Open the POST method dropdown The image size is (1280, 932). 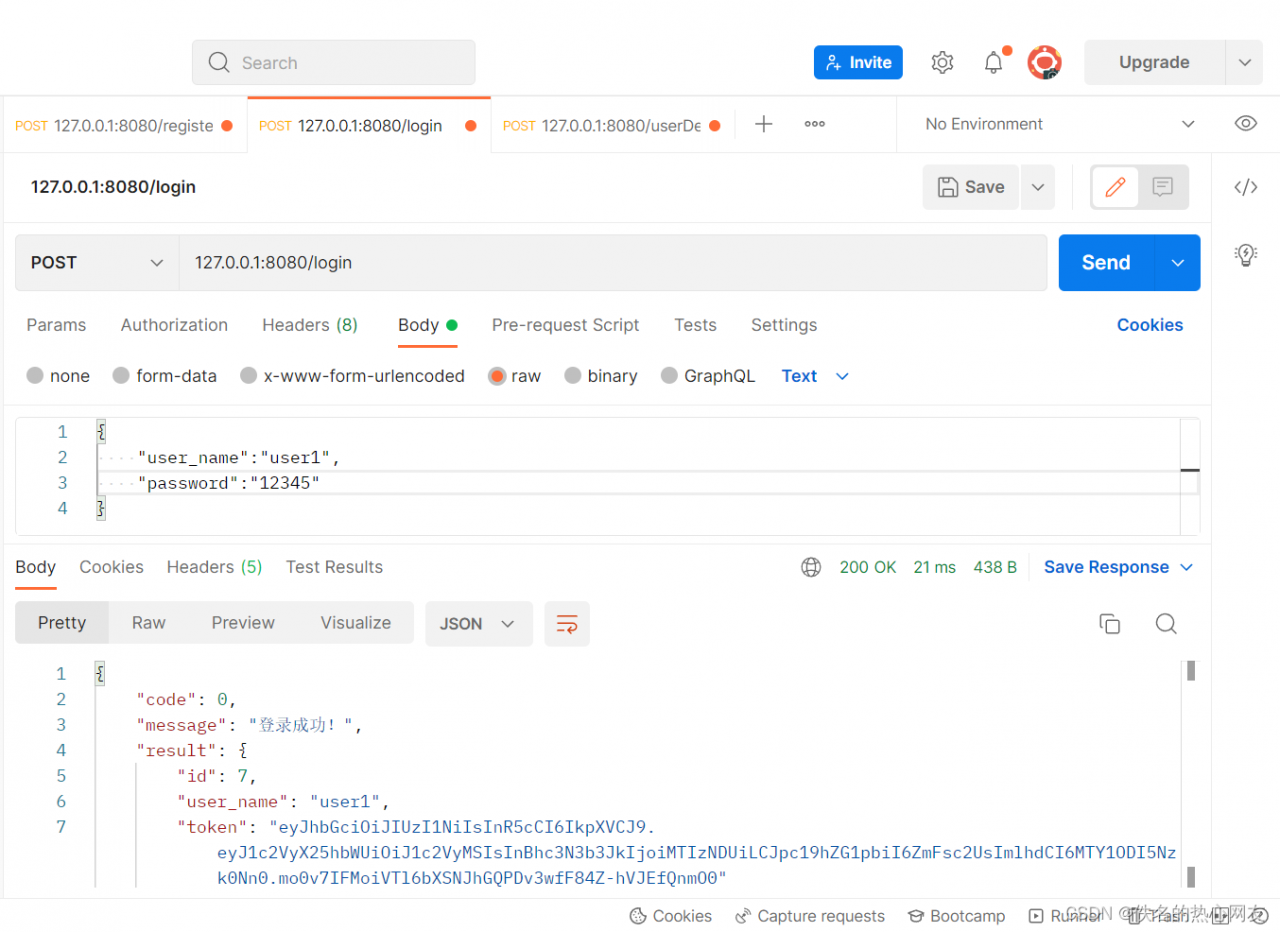click(97, 263)
